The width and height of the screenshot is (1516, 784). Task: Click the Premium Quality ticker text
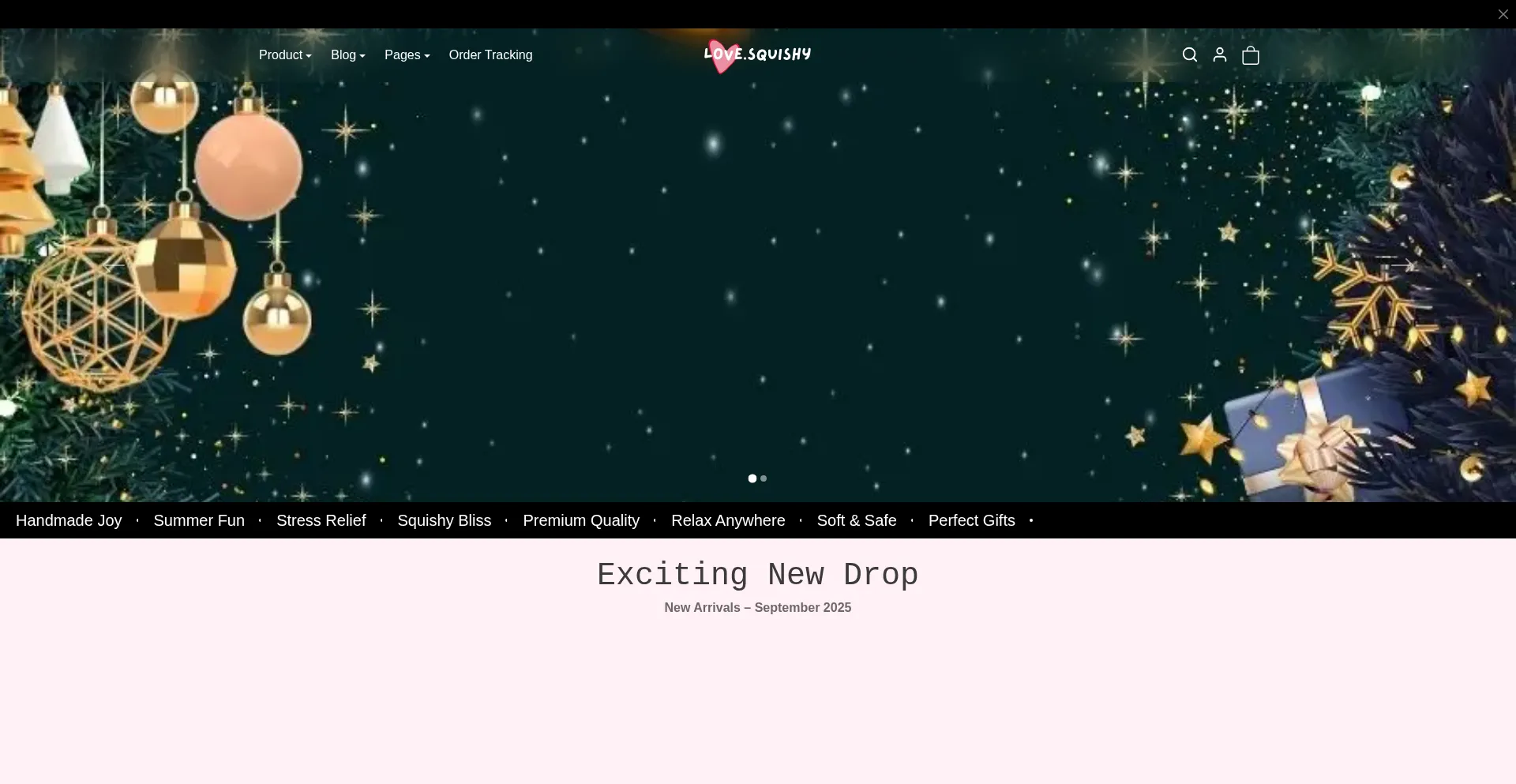pos(581,521)
